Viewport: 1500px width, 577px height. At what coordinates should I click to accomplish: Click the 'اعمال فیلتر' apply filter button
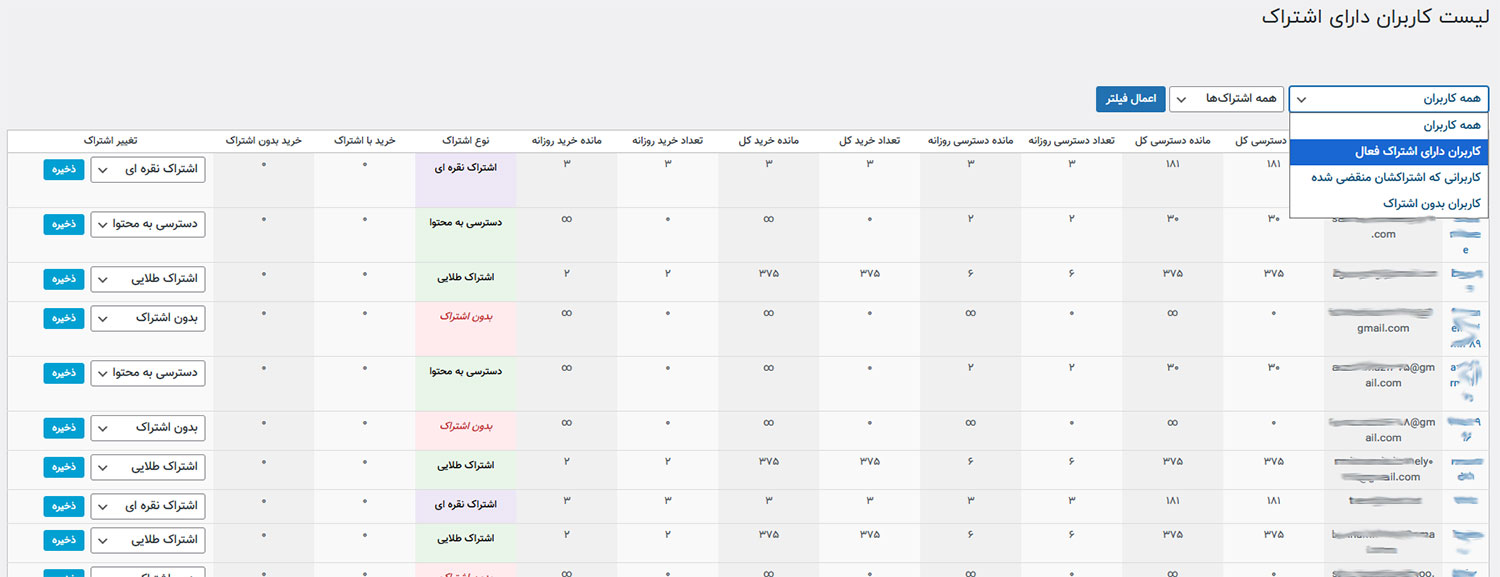click(1130, 99)
